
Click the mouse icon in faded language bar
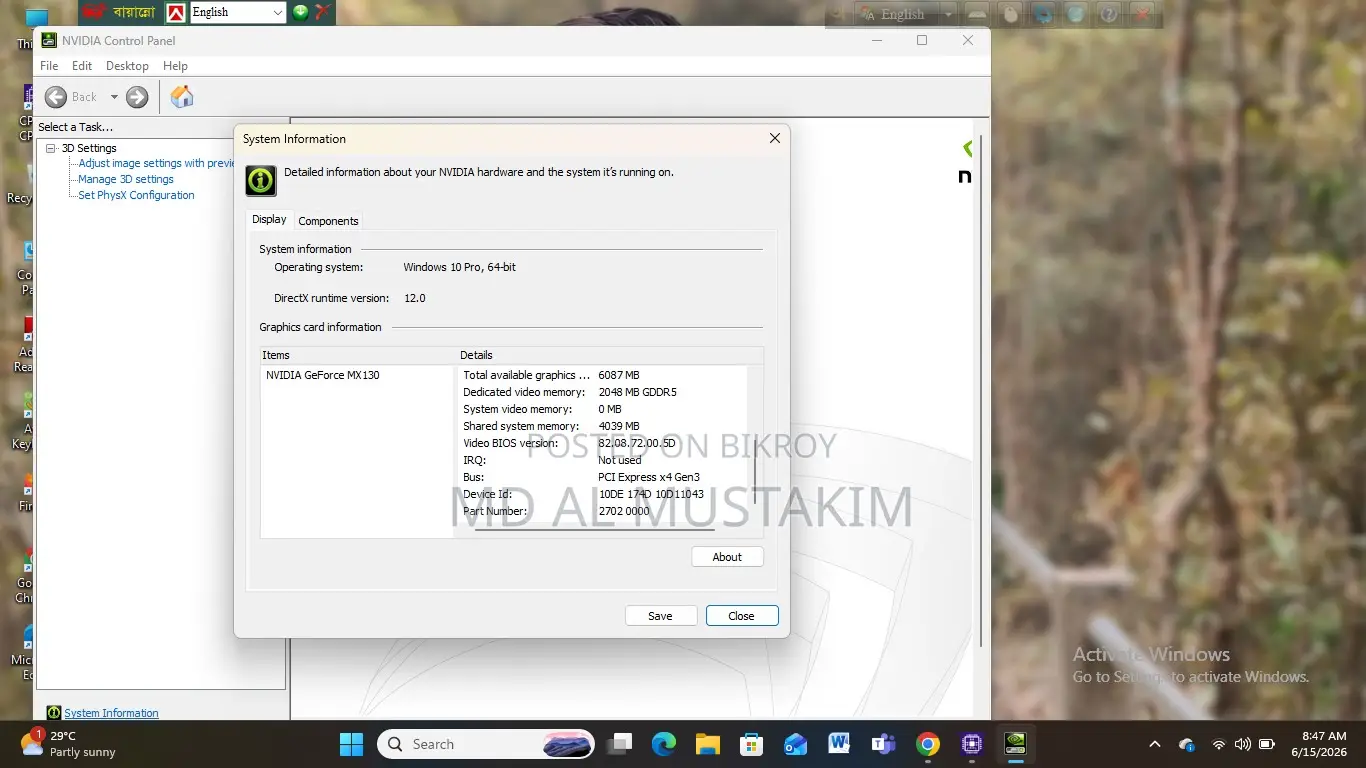click(1010, 14)
